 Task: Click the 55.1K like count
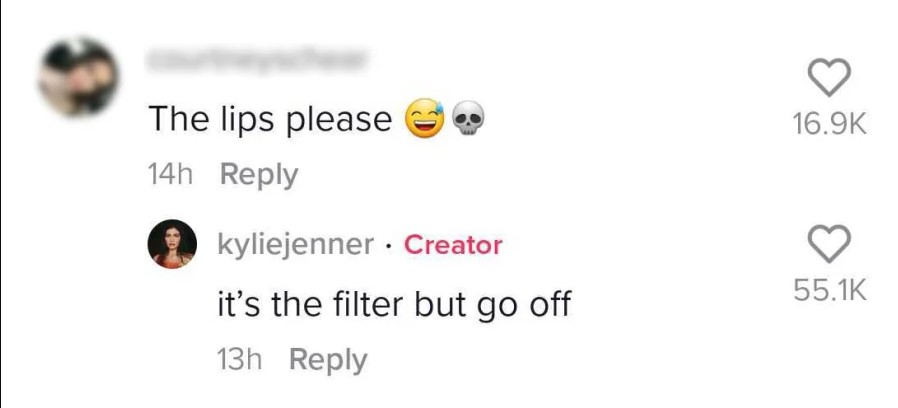click(x=830, y=290)
